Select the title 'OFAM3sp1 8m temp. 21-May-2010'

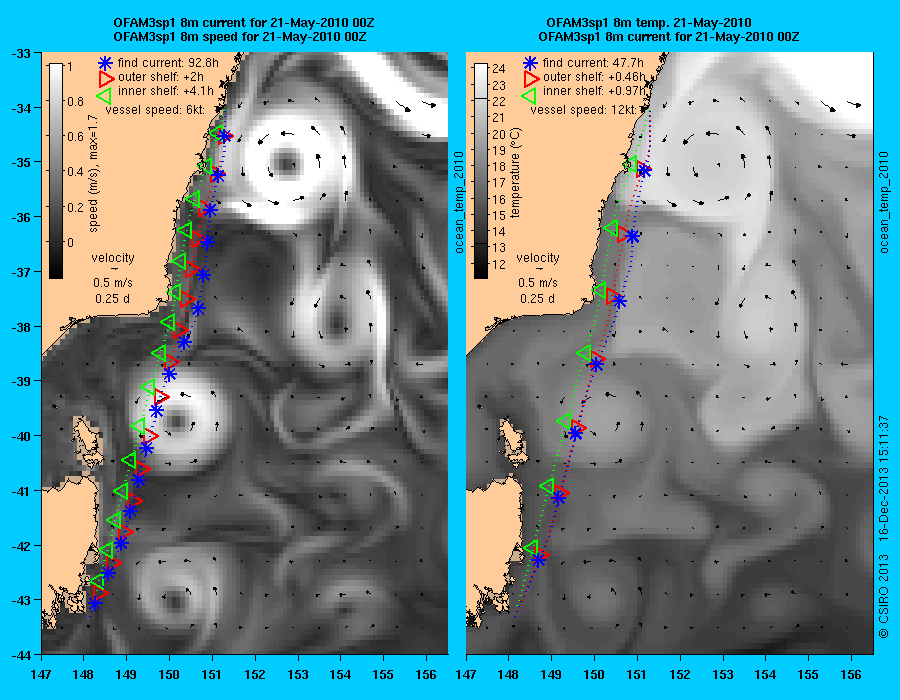click(x=649, y=23)
